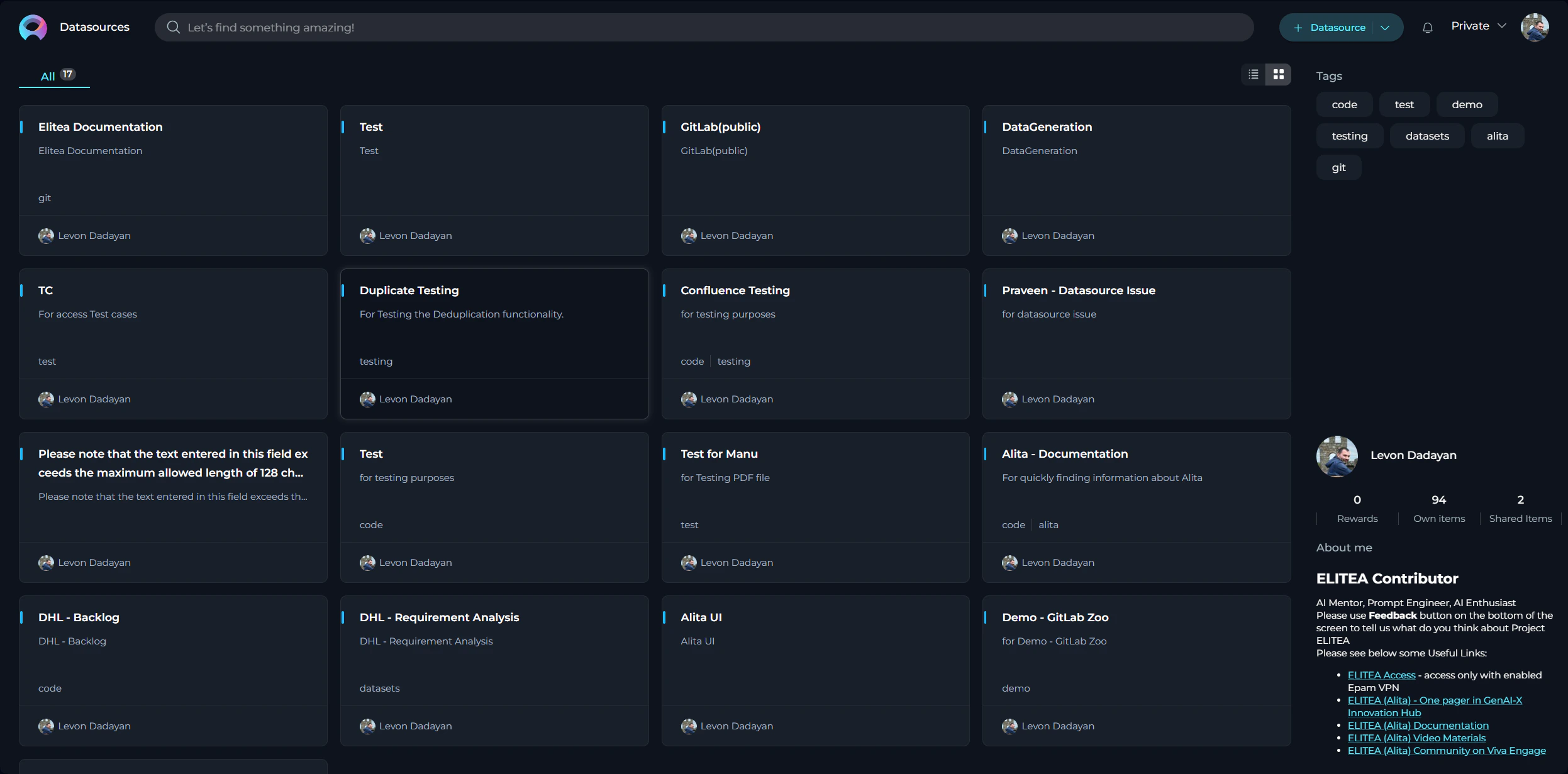Open the Datasource button's dropdown chevron
Image resolution: width=1568 pixels, height=774 pixels.
point(1385,27)
